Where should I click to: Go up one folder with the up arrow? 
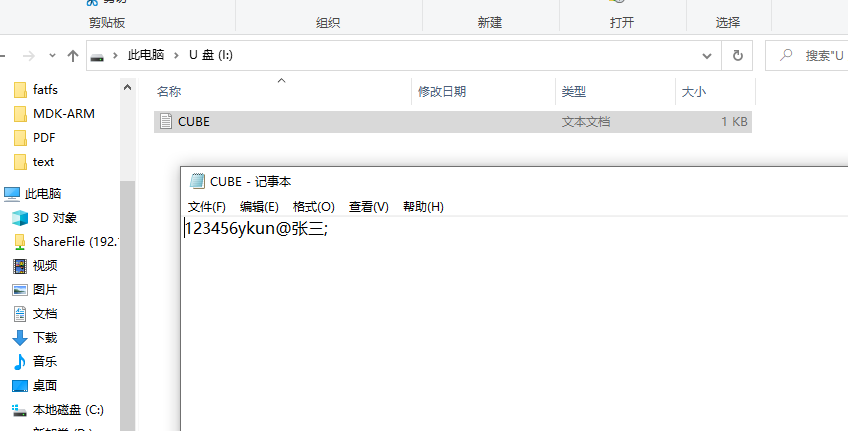[73, 56]
